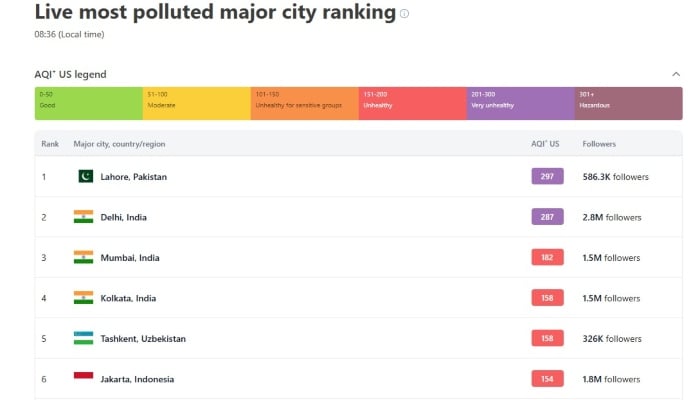Click the Rank column header
Viewport: 700px width, 400px height.
click(50, 144)
